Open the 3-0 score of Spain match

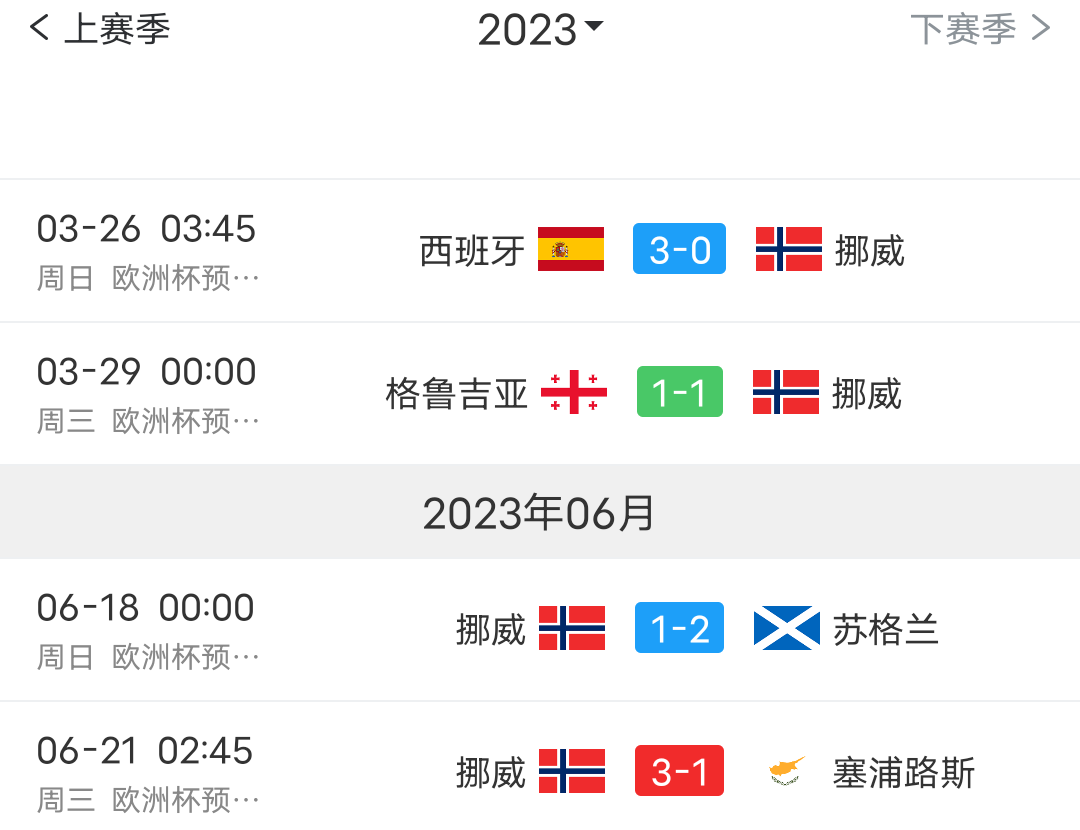click(679, 249)
